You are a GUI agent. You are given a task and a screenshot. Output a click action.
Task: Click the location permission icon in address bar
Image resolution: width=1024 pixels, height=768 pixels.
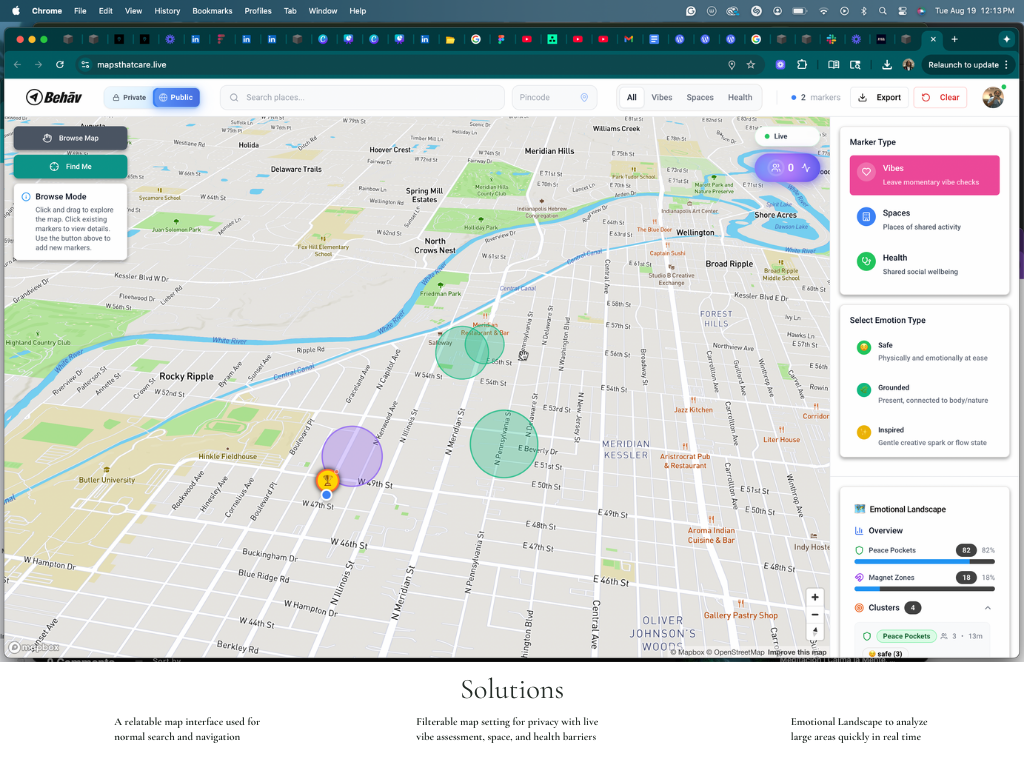tap(731, 65)
